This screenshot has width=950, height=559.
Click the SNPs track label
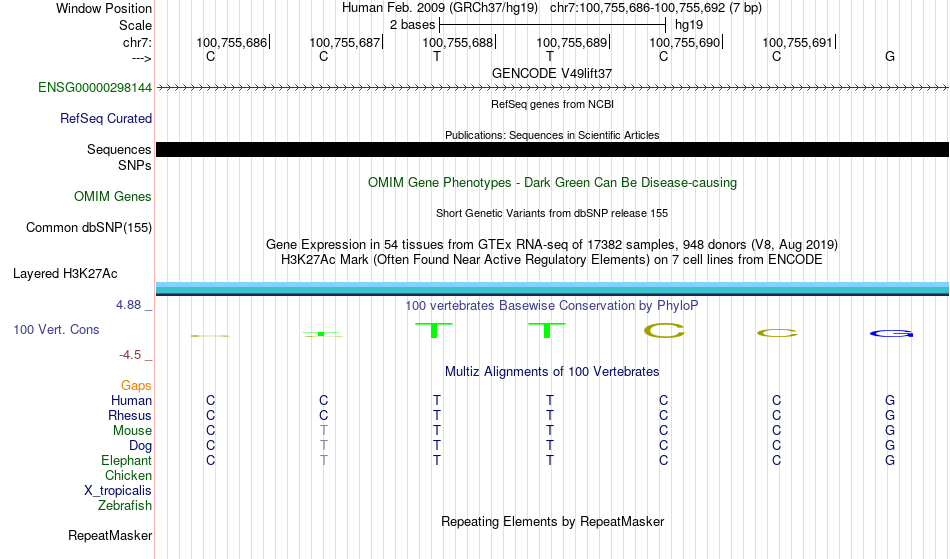coord(135,165)
